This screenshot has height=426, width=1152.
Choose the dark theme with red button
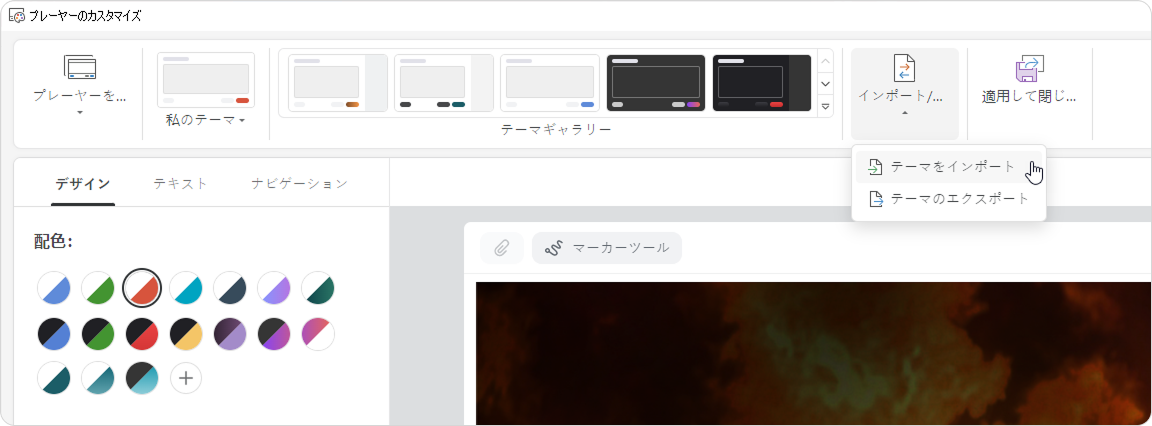pyautogui.click(x=762, y=82)
